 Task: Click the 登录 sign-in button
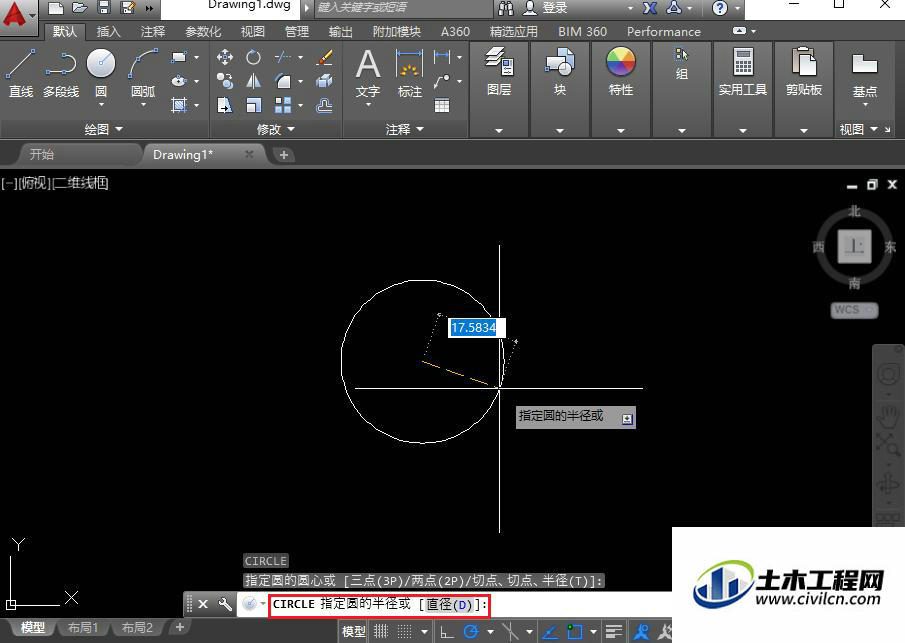[x=545, y=8]
